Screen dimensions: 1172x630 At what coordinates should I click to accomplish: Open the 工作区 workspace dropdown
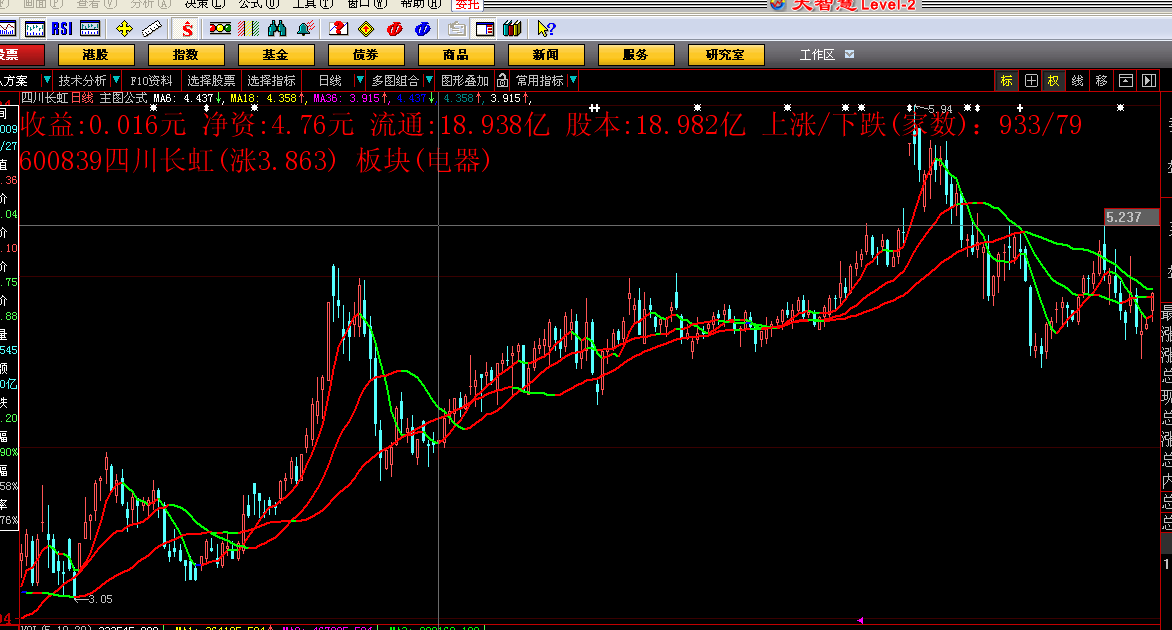click(850, 55)
